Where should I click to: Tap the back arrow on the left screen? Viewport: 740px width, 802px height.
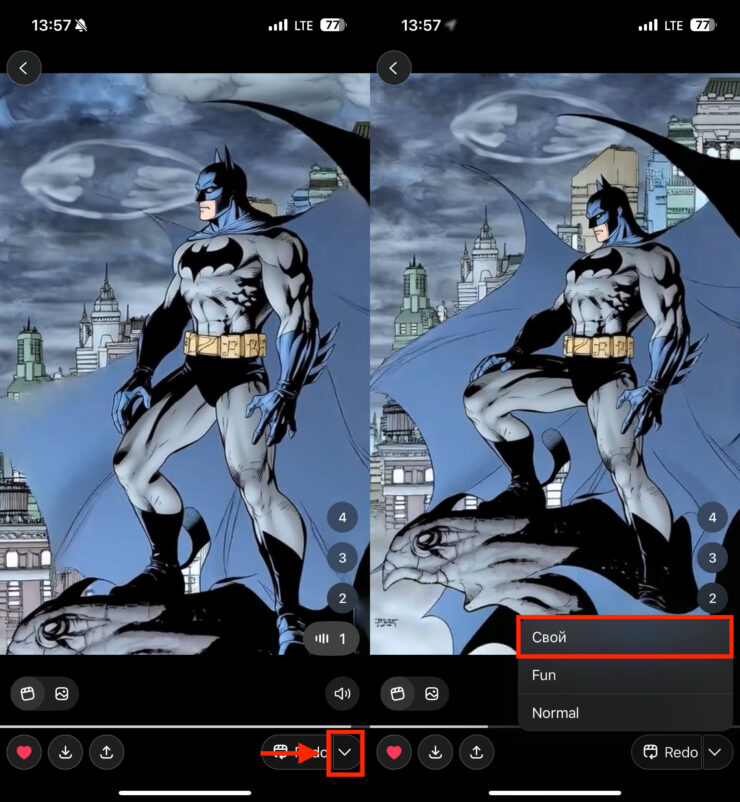24,68
